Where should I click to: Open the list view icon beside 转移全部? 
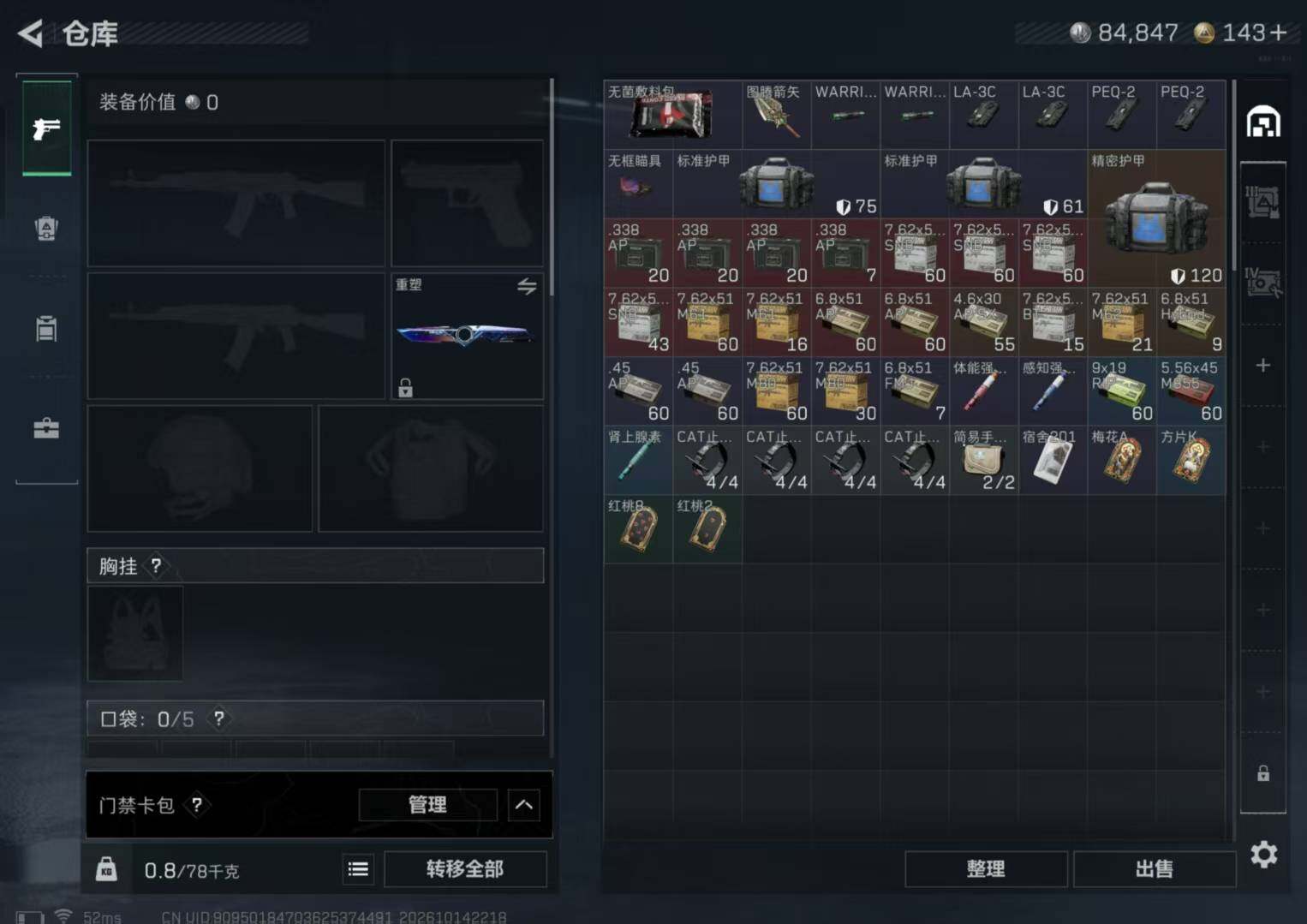coord(358,870)
